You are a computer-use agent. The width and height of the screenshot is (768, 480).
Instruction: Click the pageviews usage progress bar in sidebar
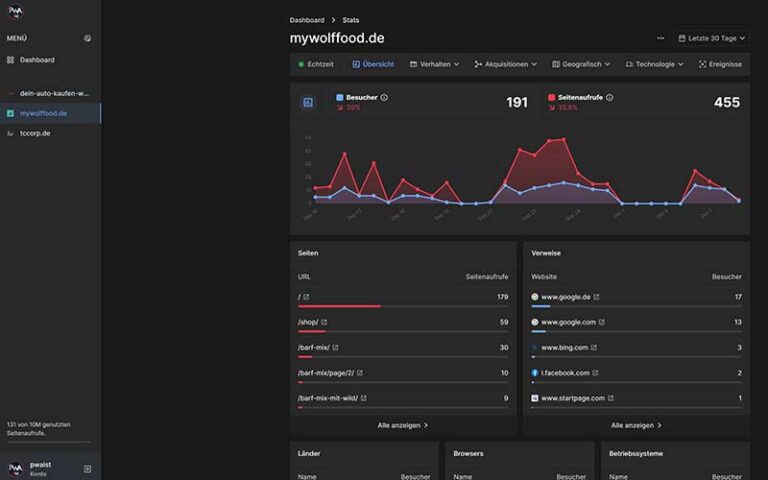49,442
